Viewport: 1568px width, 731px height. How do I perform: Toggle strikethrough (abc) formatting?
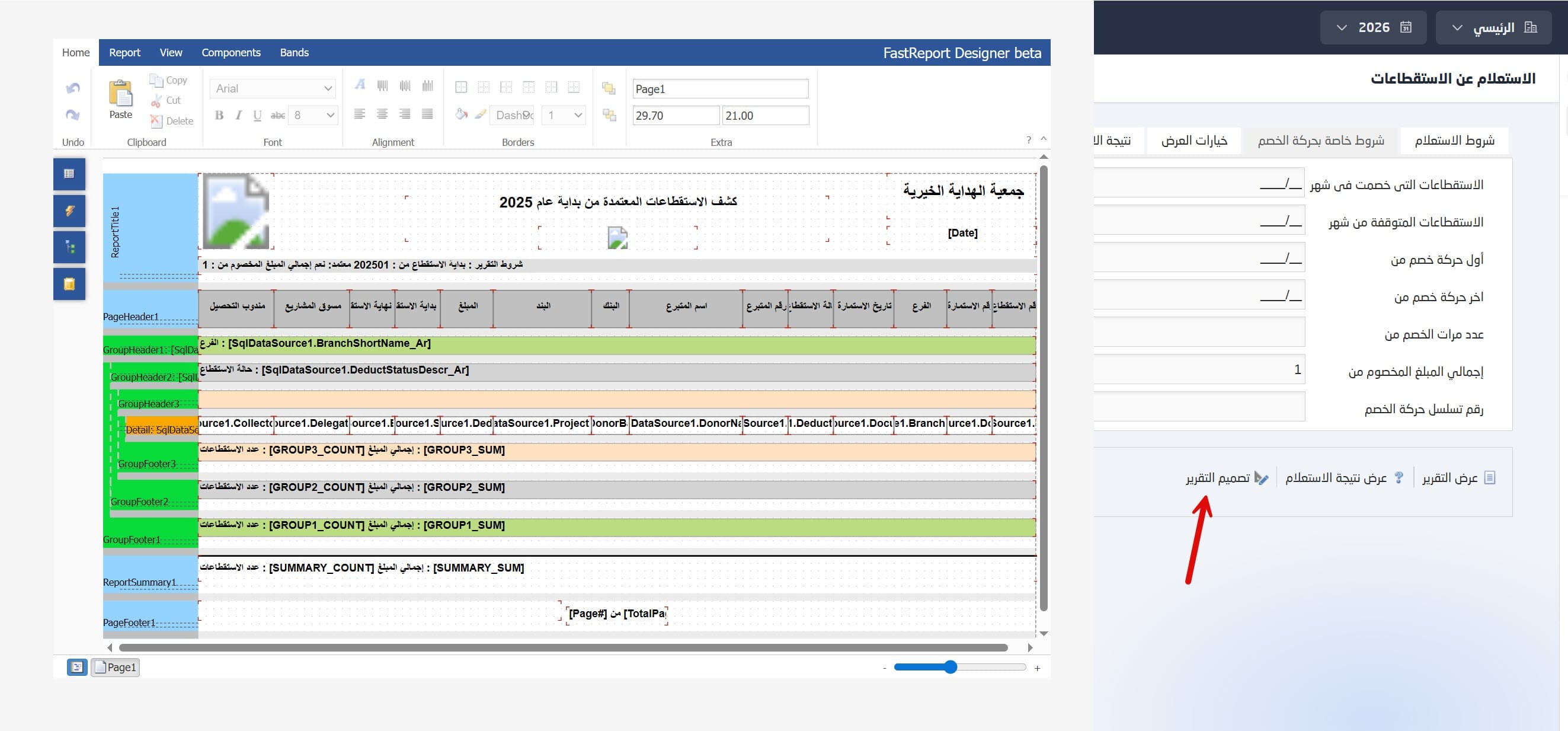pos(277,114)
